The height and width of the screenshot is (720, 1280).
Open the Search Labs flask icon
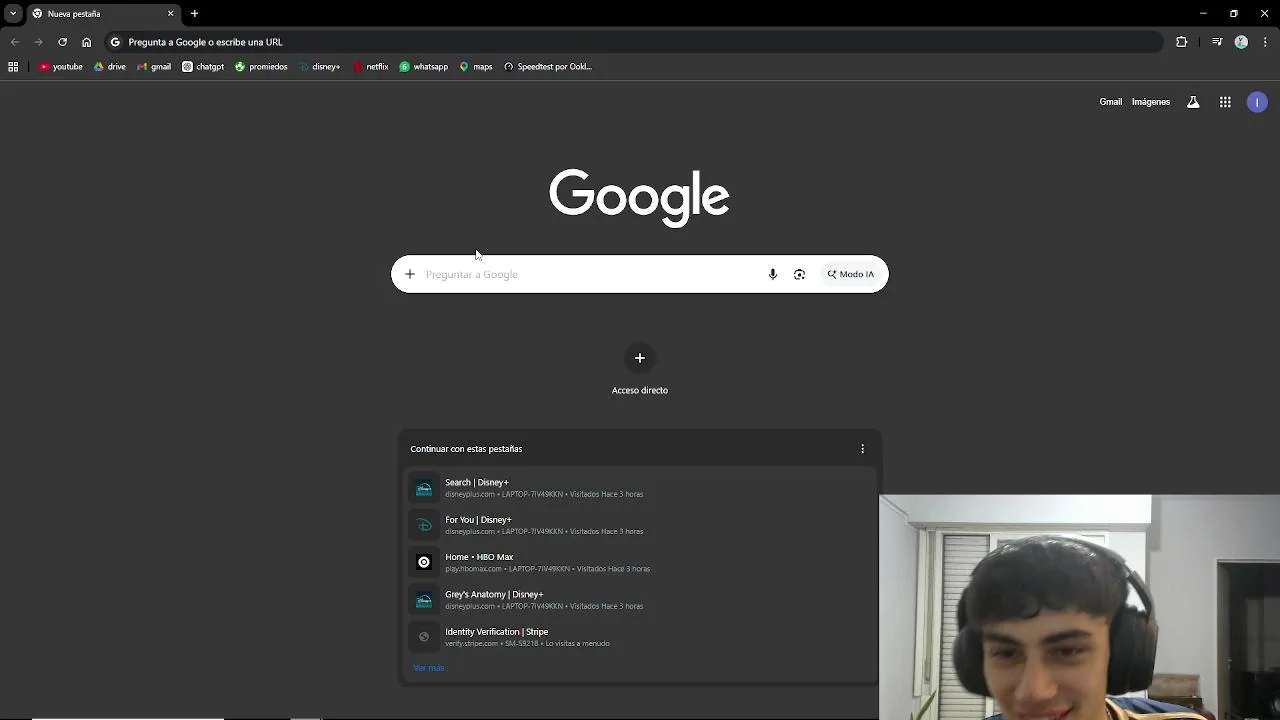(1193, 102)
